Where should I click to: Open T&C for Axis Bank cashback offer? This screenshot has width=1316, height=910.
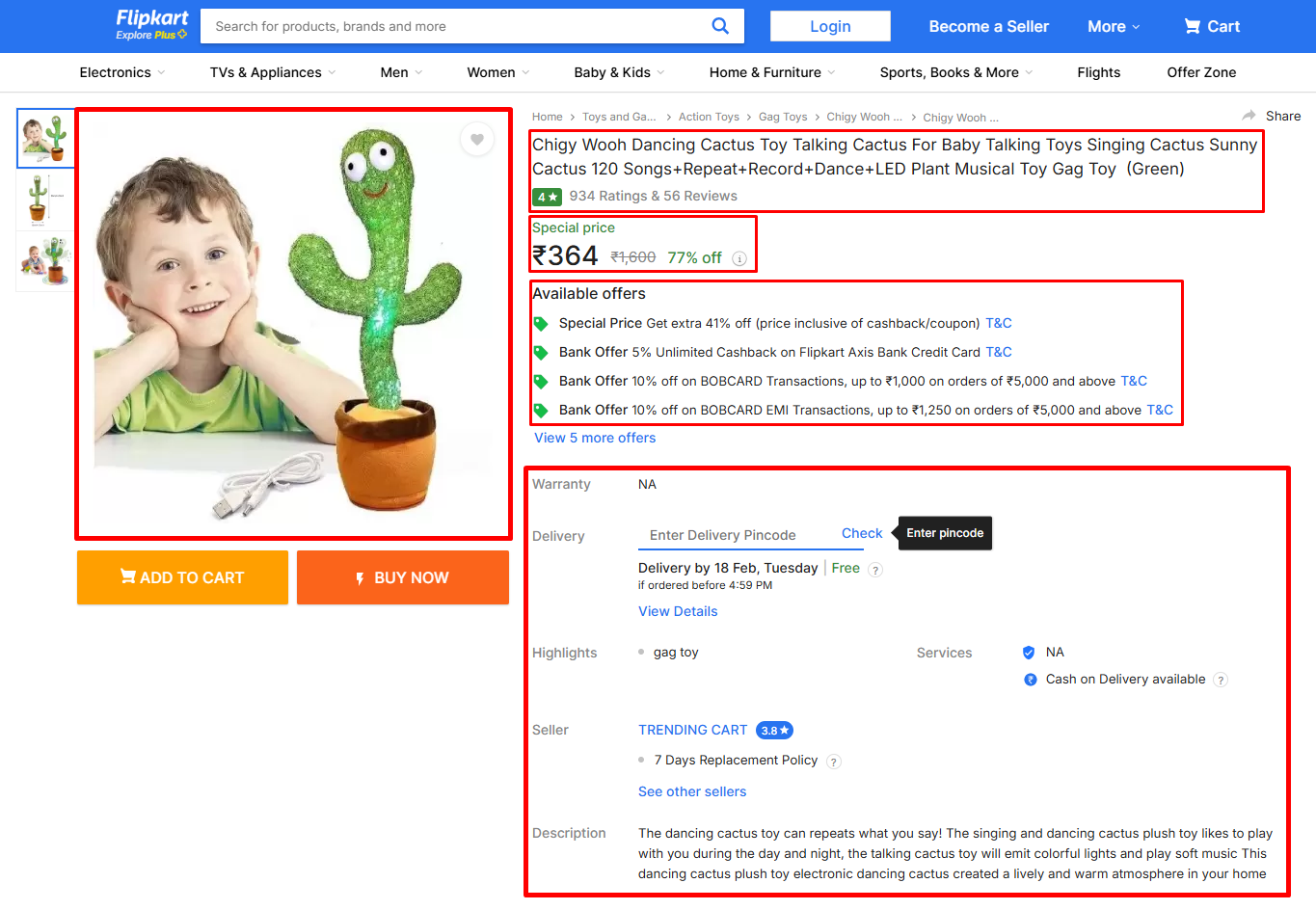click(x=999, y=352)
